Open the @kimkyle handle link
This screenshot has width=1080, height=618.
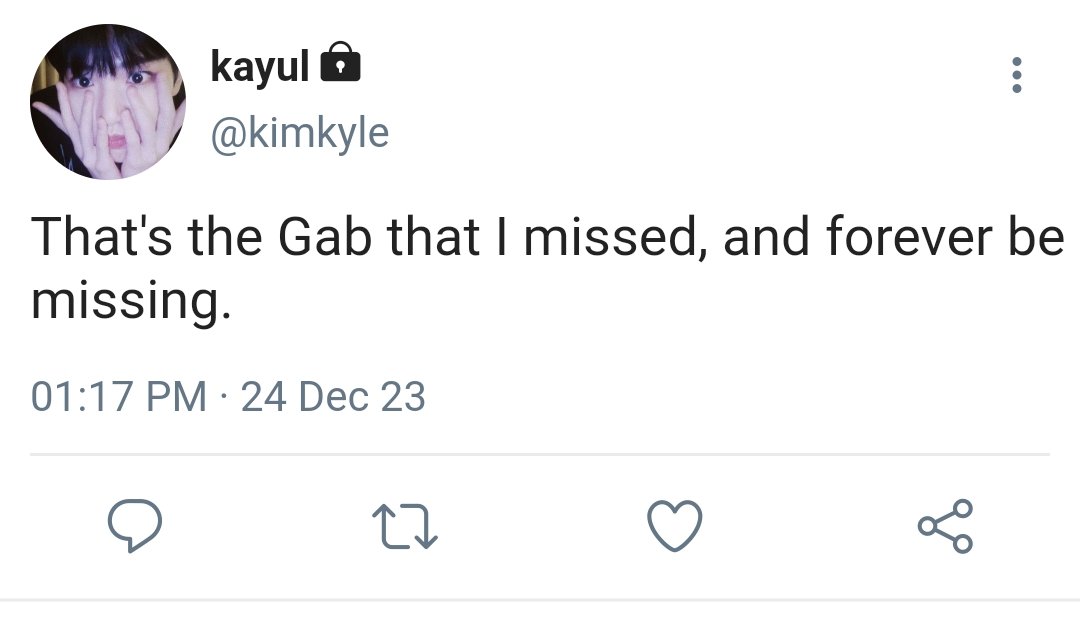(299, 132)
